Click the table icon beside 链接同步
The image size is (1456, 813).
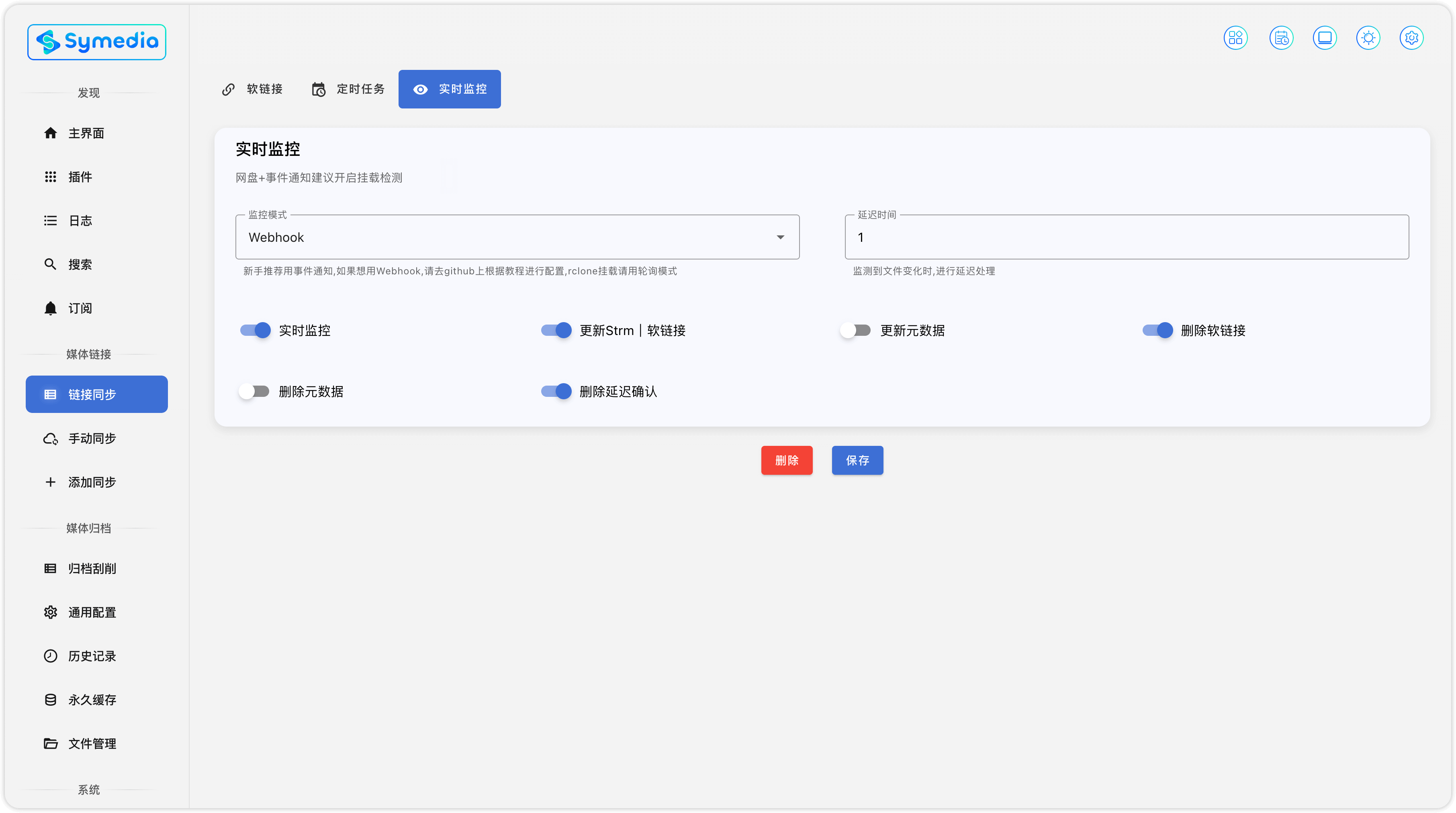coord(50,394)
